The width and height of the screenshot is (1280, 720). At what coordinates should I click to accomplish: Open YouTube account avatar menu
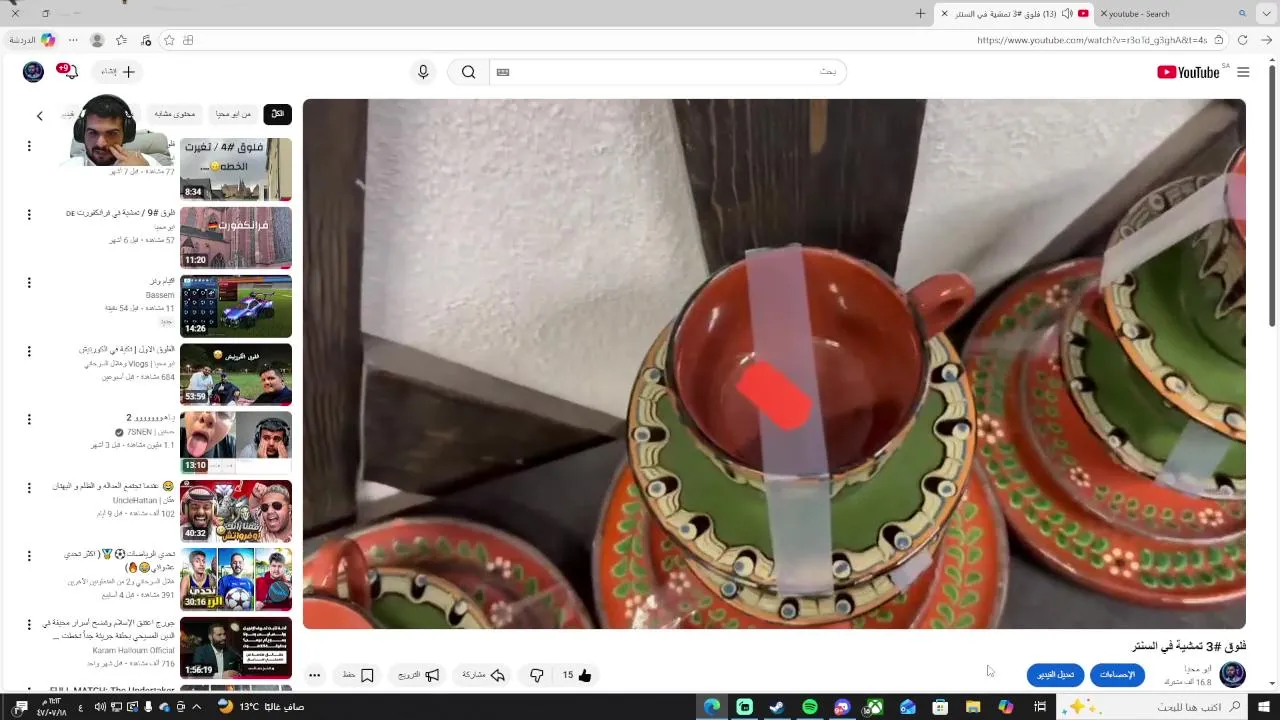33,72
